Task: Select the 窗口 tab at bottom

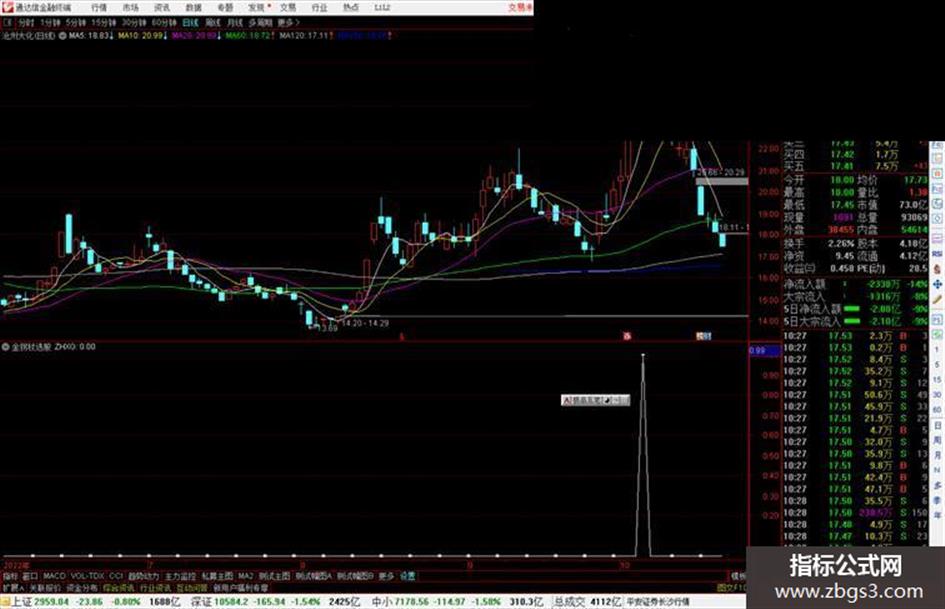Action: [30, 576]
